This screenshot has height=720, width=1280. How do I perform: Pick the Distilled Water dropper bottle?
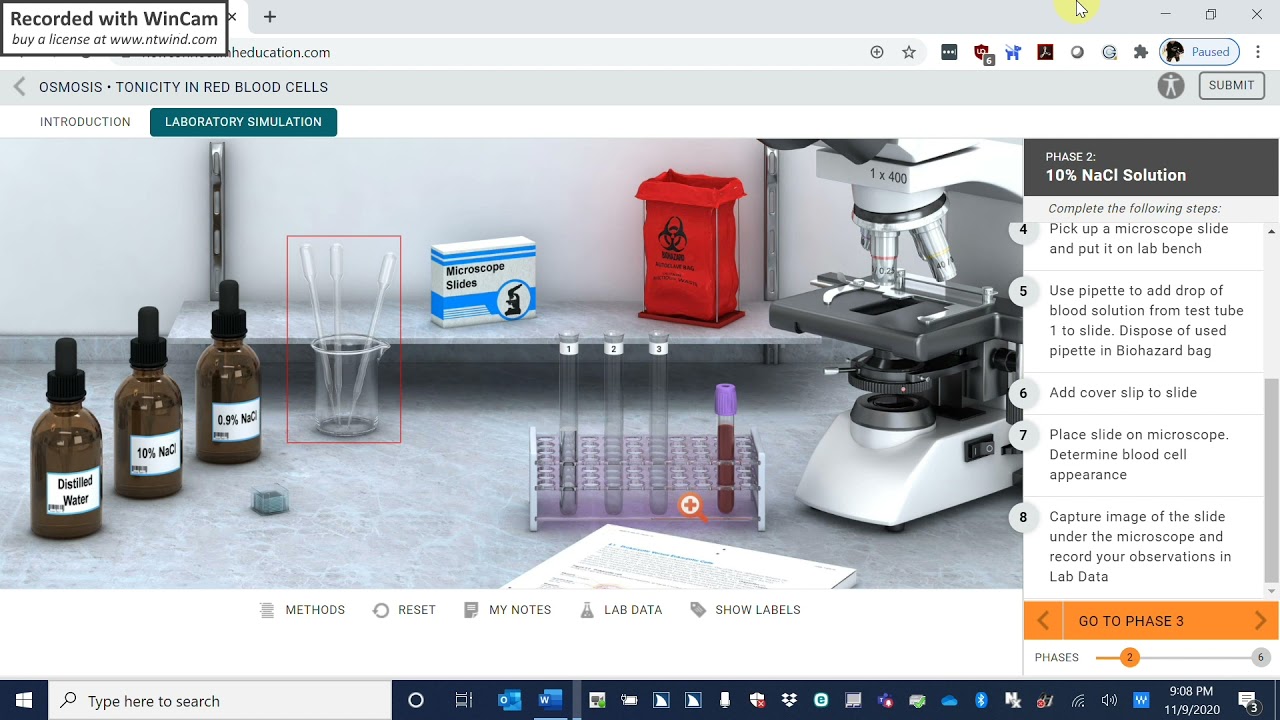pyautogui.click(x=66, y=440)
